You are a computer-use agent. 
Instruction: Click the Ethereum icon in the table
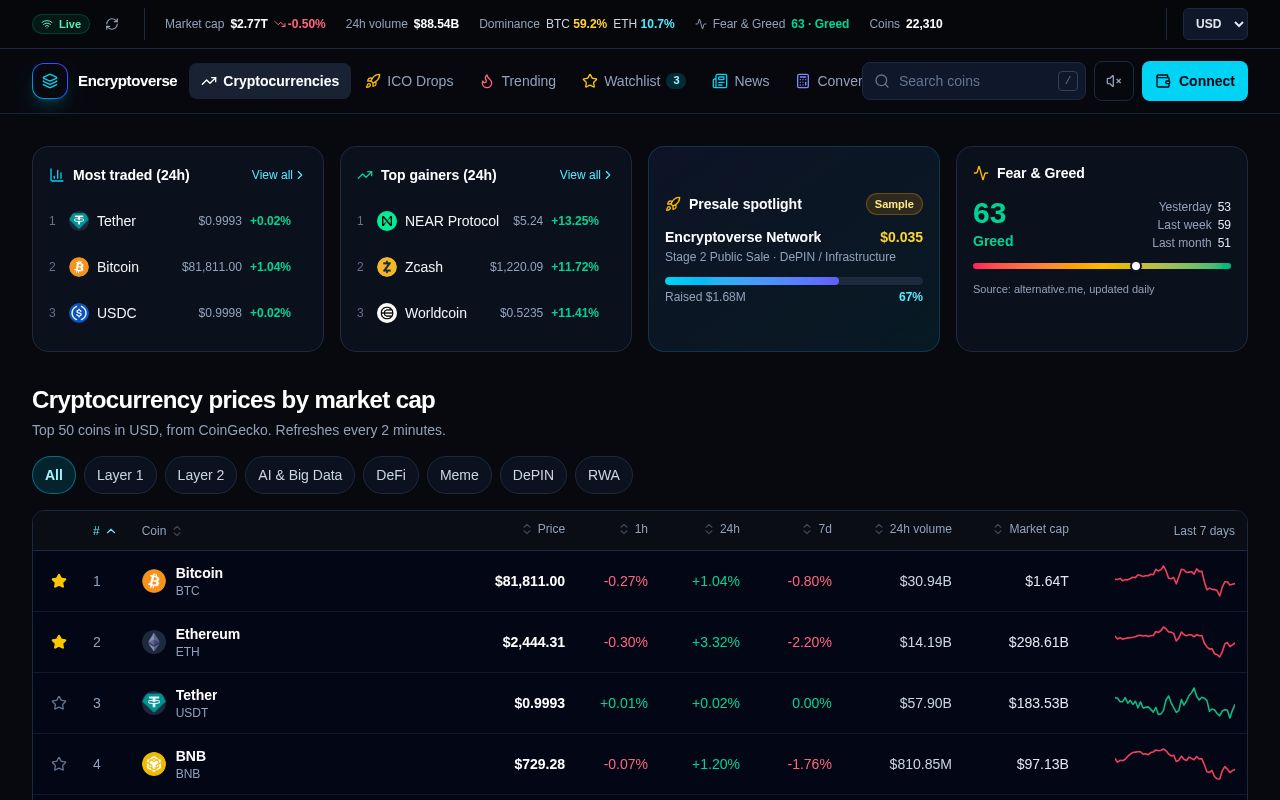pyautogui.click(x=154, y=642)
